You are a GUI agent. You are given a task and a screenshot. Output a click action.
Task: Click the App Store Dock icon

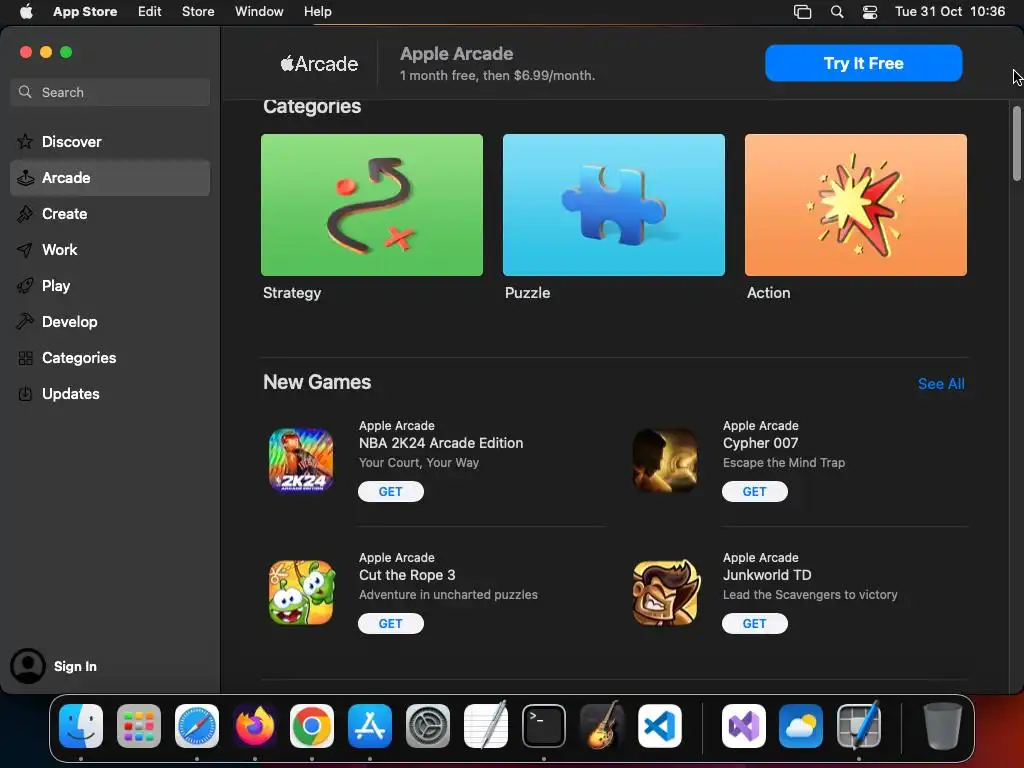pyautogui.click(x=370, y=726)
